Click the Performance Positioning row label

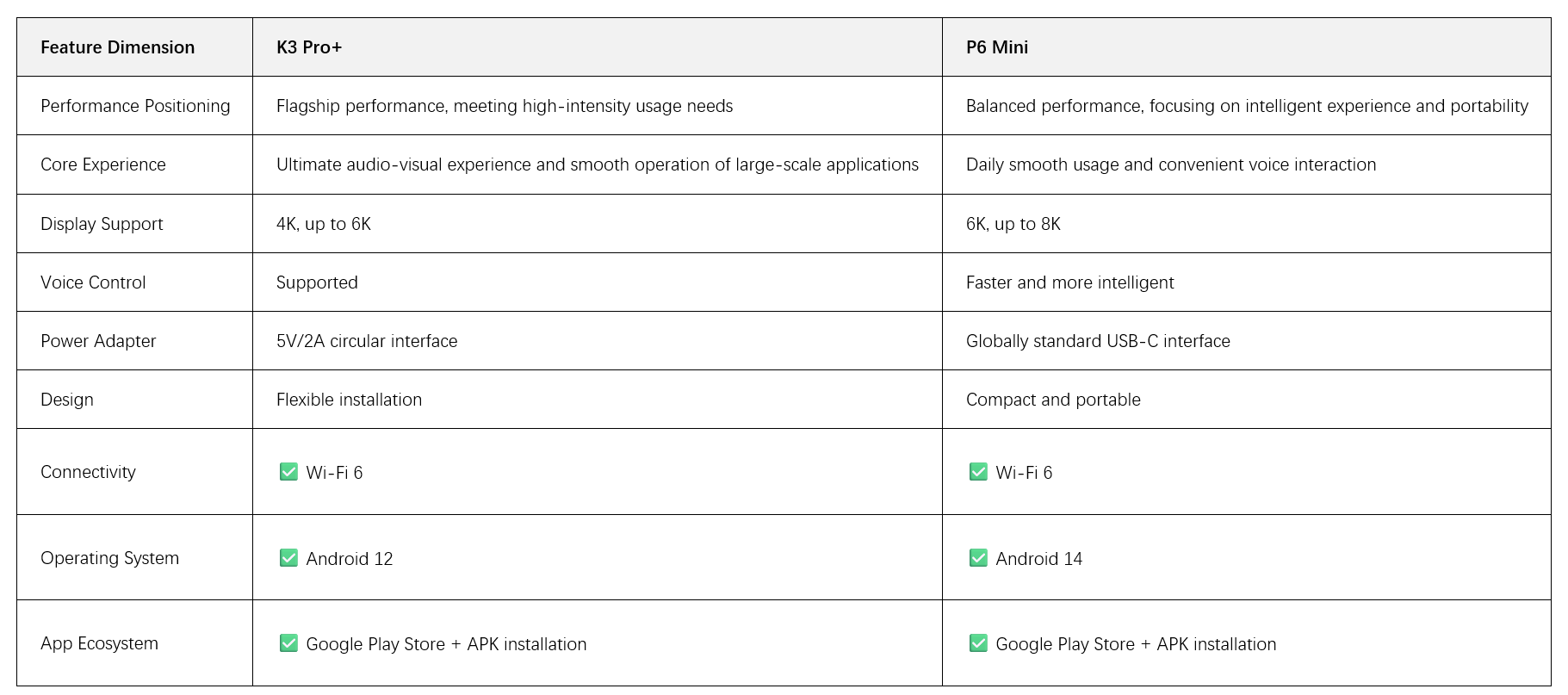click(135, 106)
